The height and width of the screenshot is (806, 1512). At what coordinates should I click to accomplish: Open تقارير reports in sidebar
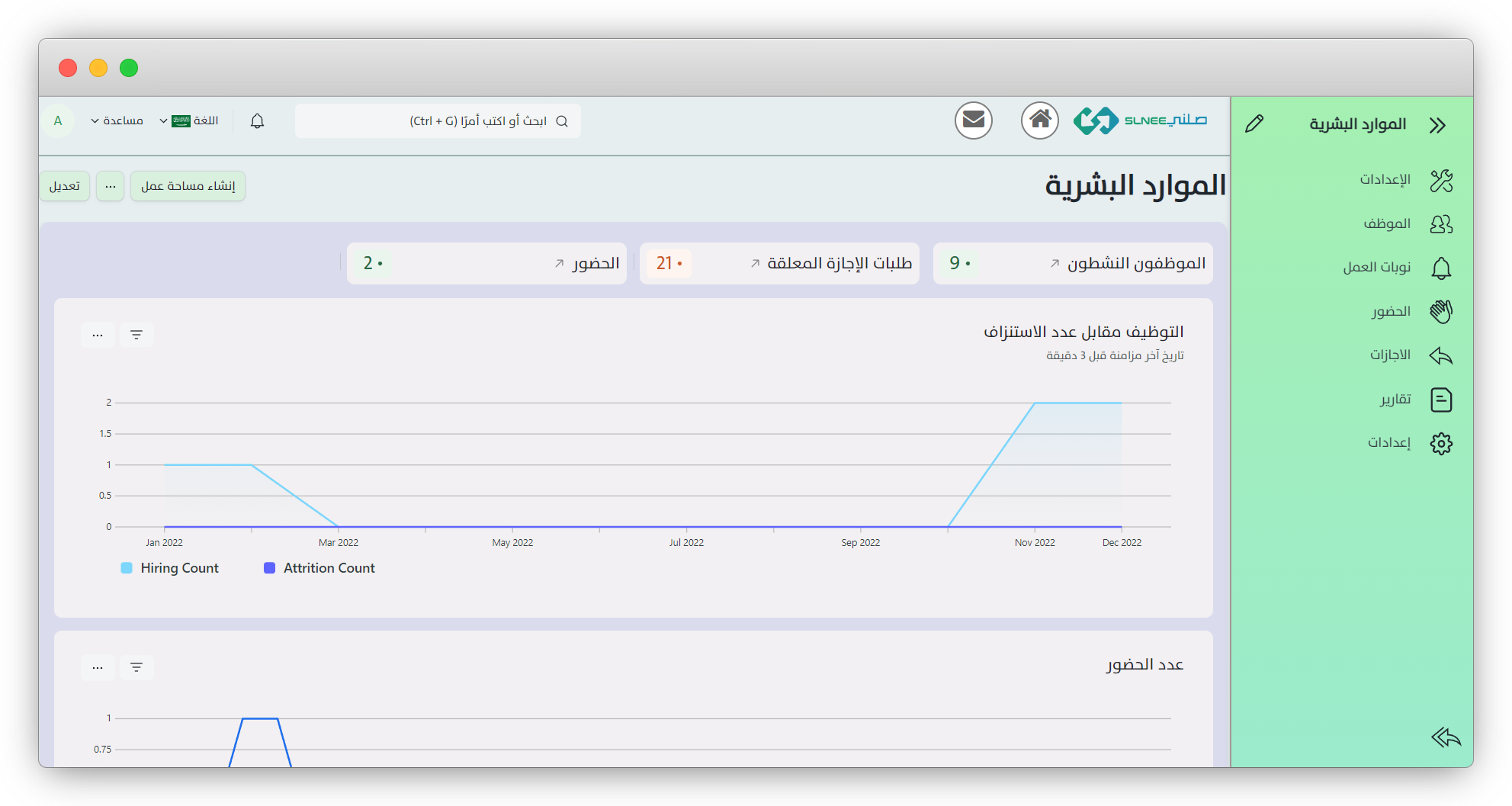pyautogui.click(x=1395, y=400)
